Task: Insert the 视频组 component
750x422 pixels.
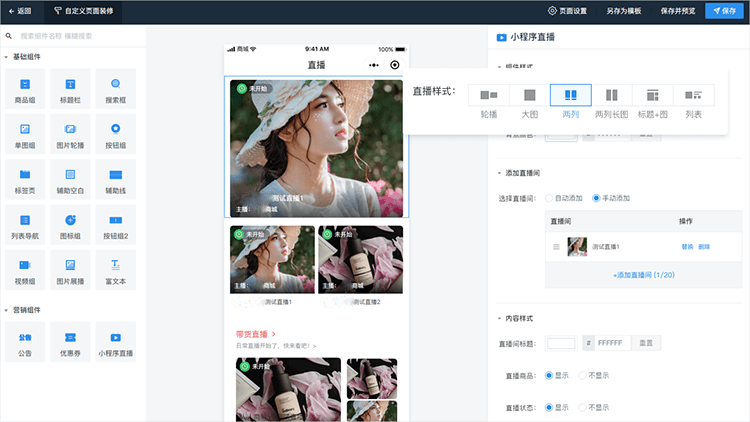Action: coord(24,271)
